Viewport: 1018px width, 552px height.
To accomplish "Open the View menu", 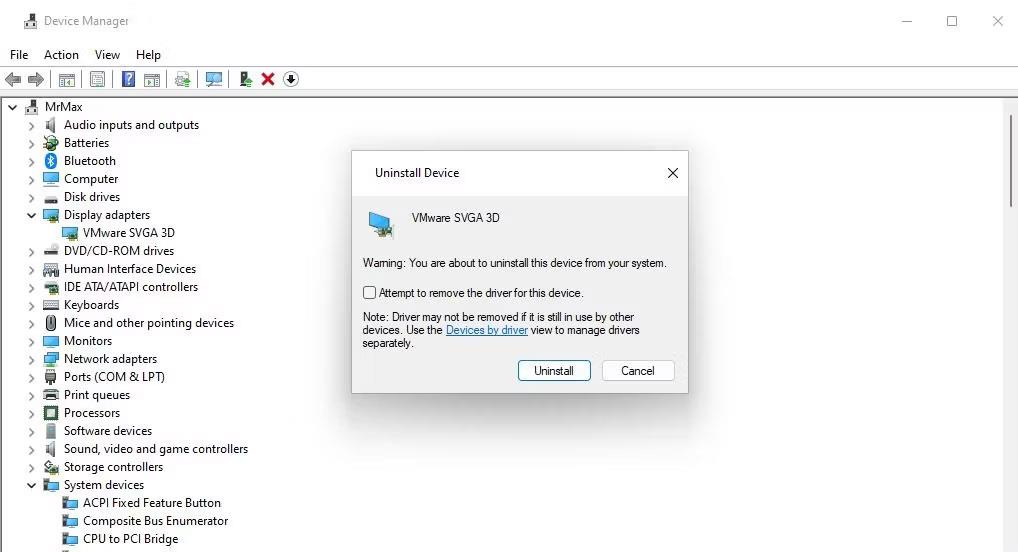I will click(107, 55).
